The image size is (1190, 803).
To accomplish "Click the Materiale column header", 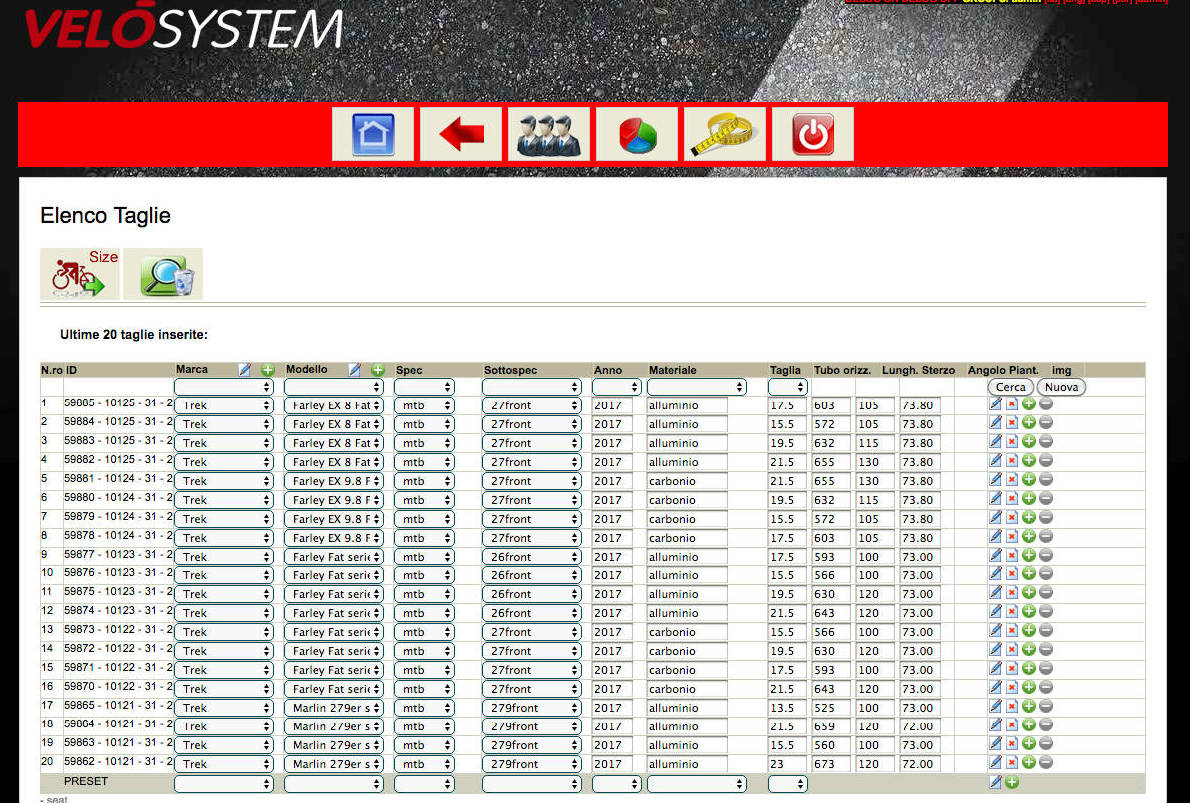I will click(672, 370).
